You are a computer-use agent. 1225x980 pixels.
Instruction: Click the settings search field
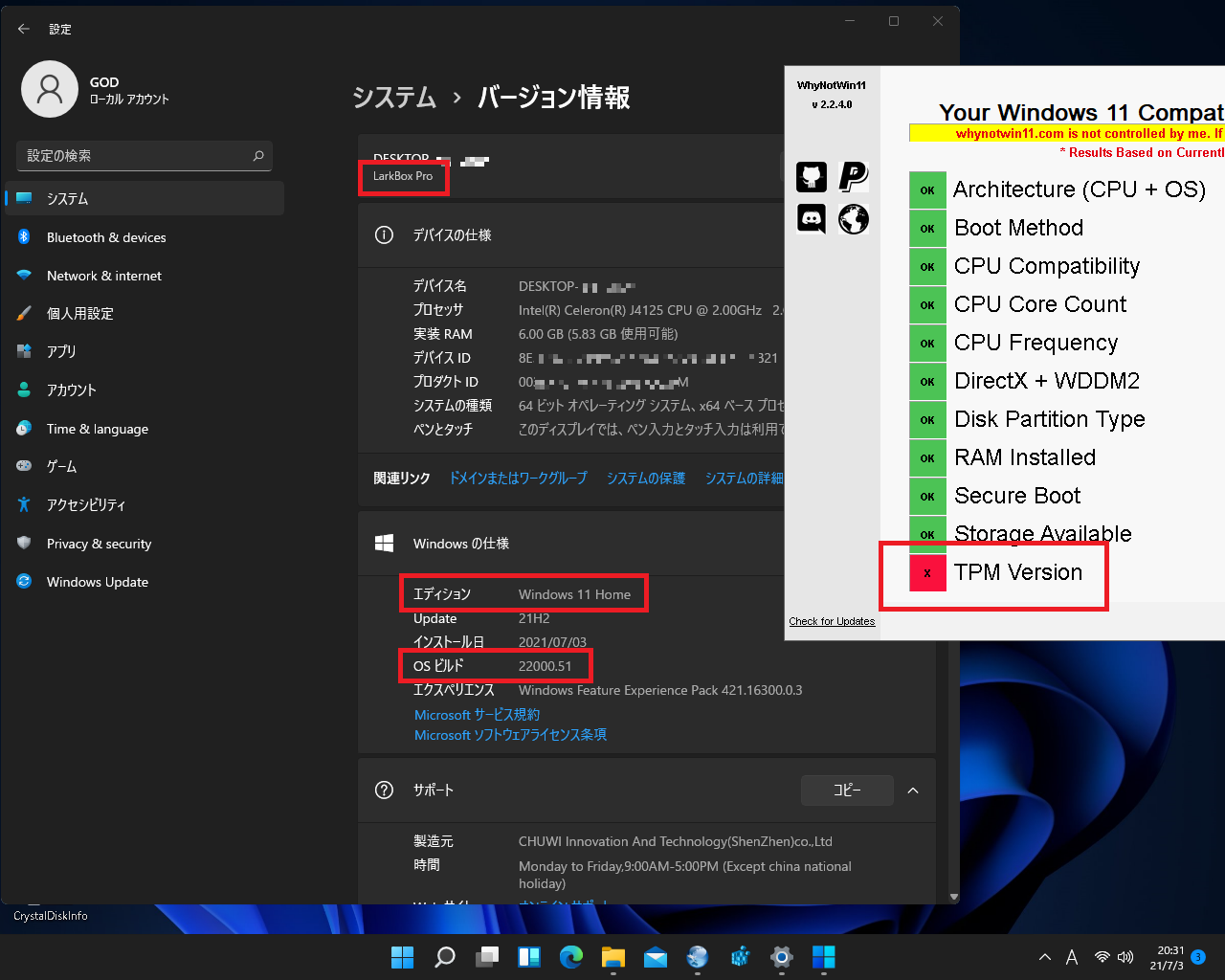click(x=145, y=156)
